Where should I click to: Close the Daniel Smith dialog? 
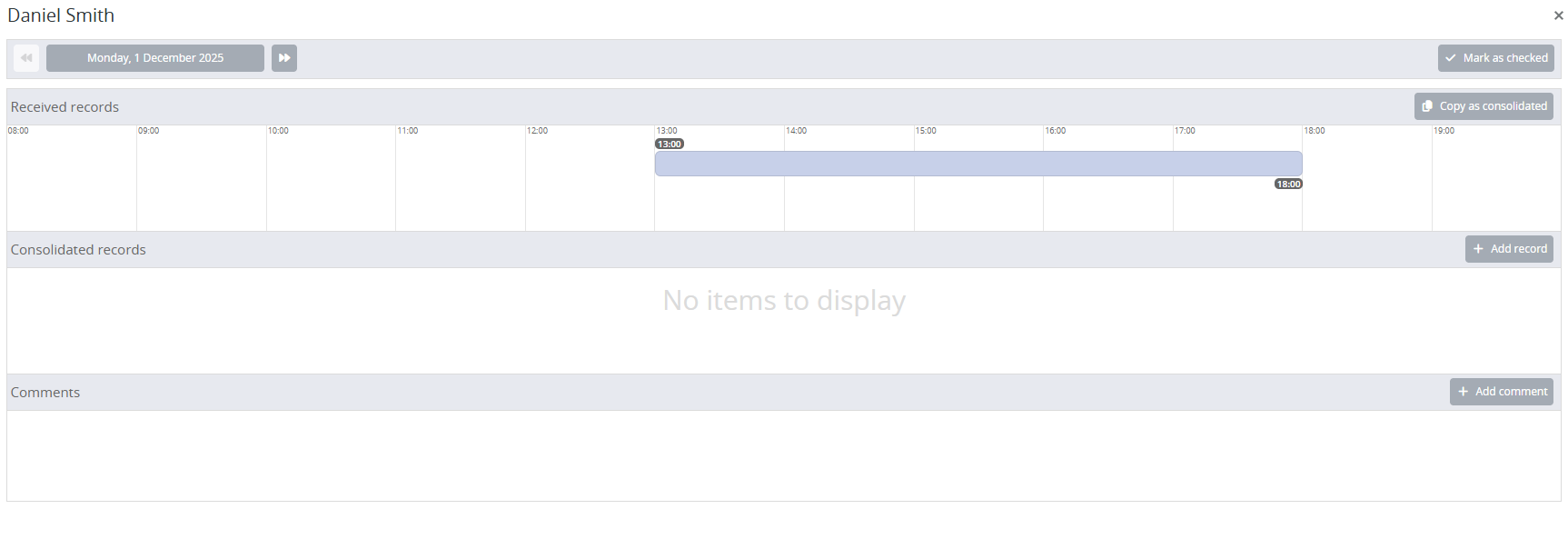point(1558,15)
